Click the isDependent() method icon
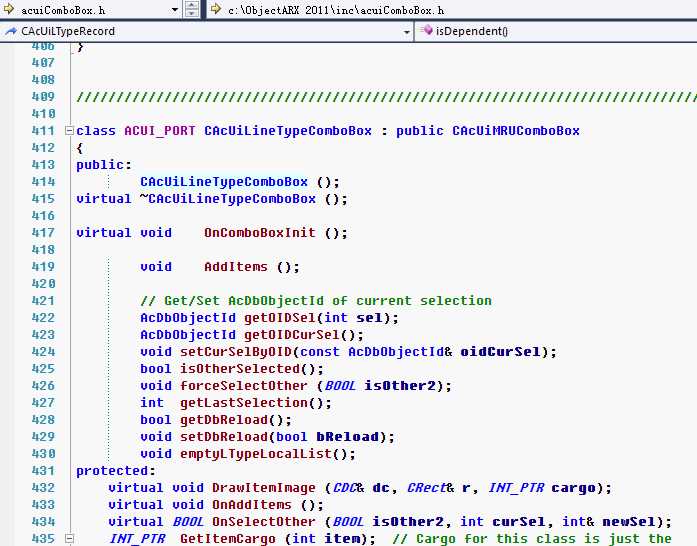The image size is (697, 546). pyautogui.click(x=426, y=30)
